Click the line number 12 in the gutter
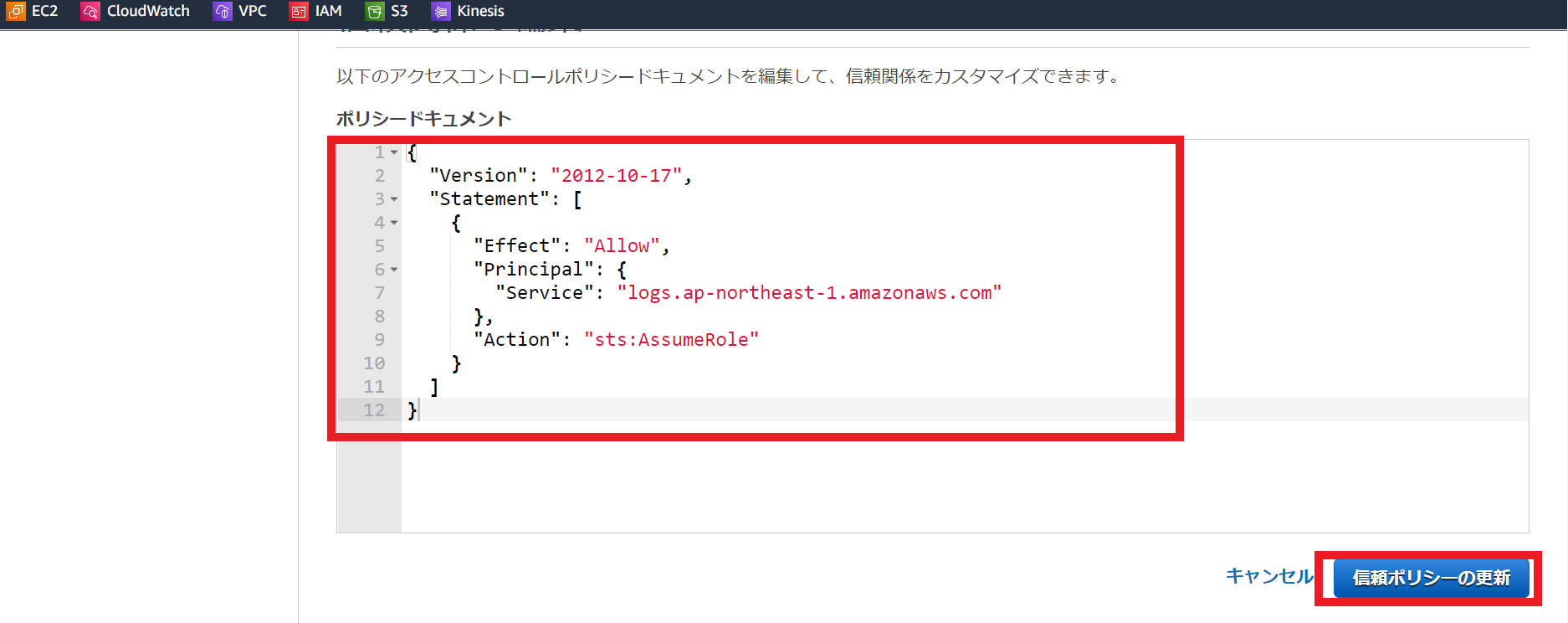 tap(374, 410)
